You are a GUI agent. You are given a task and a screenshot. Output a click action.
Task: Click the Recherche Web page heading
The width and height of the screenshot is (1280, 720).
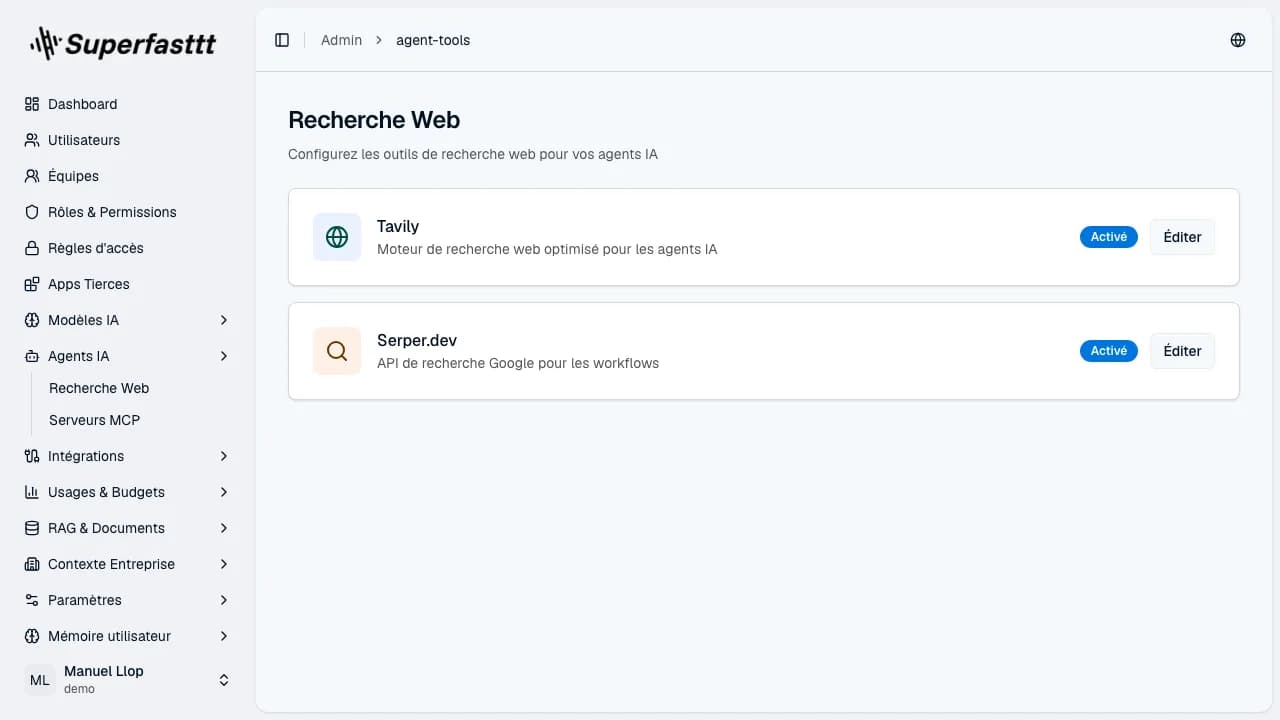374,120
